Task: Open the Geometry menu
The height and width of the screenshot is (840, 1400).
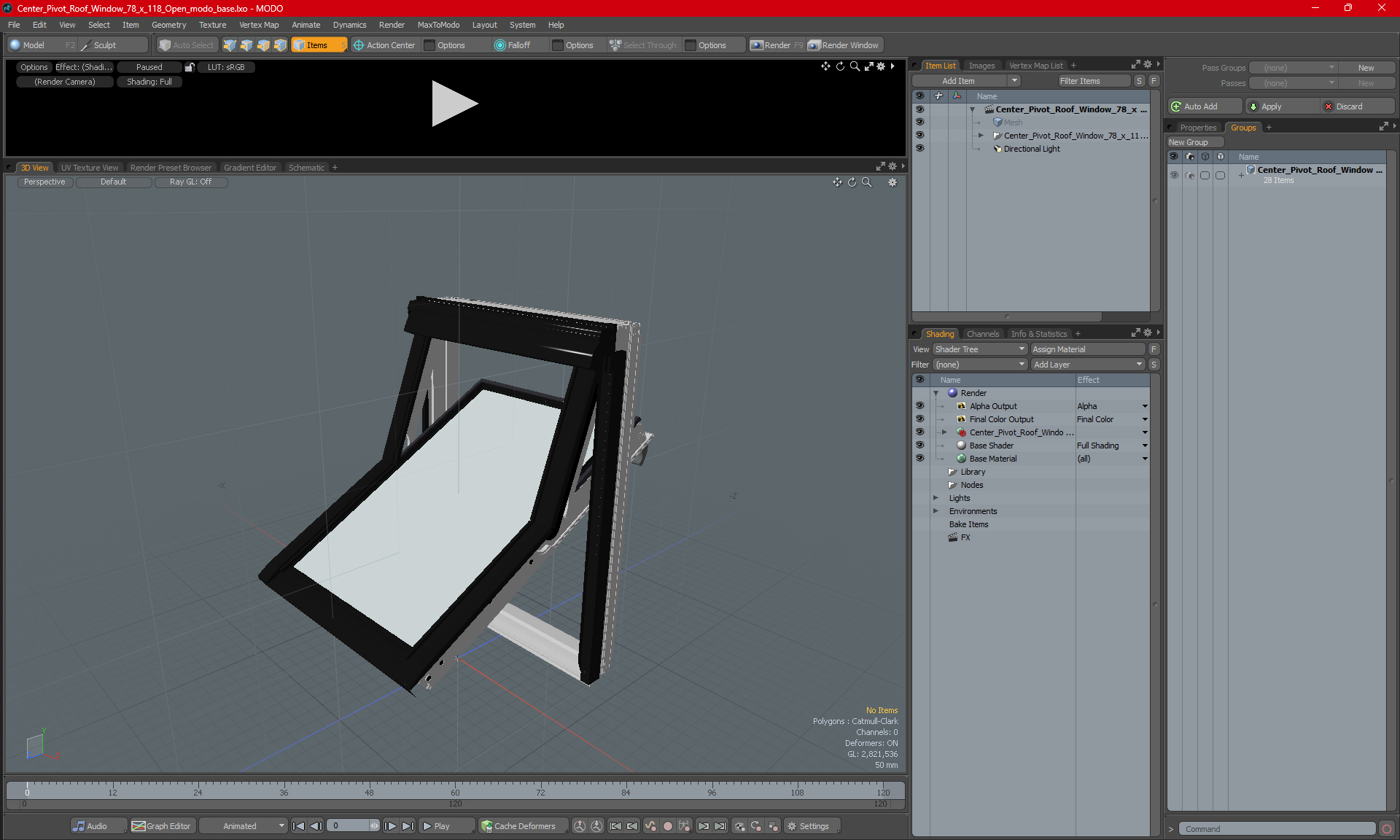Action: tap(168, 25)
